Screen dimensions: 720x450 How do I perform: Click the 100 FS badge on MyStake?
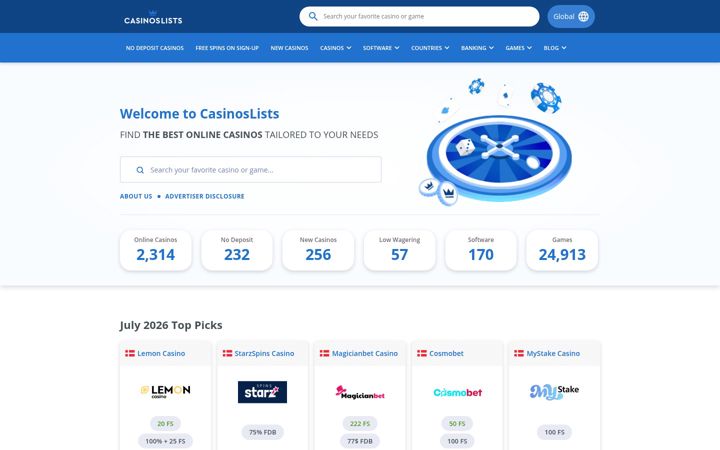(x=554, y=432)
